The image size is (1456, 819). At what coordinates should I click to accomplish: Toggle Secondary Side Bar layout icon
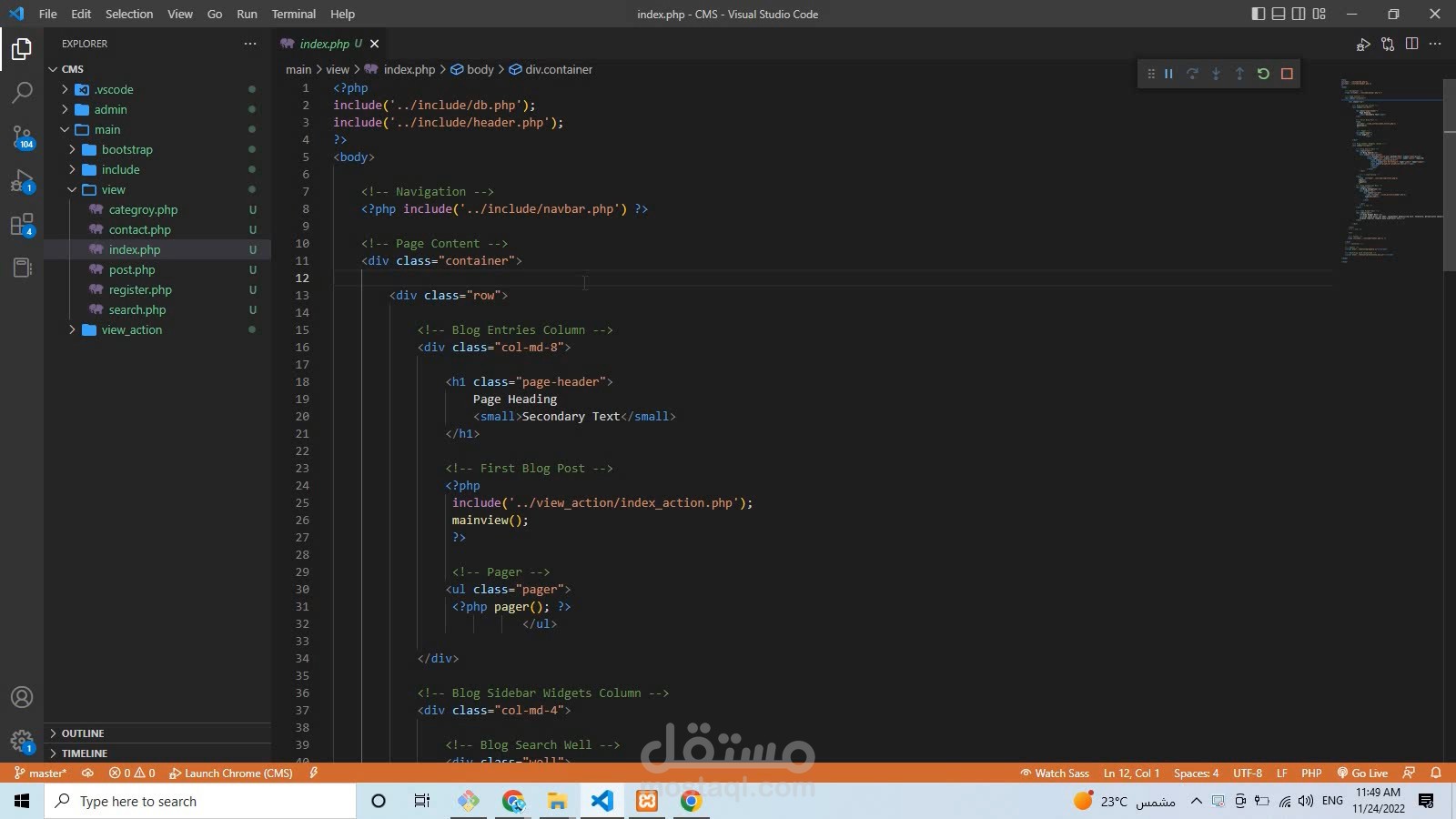pos(1299,14)
